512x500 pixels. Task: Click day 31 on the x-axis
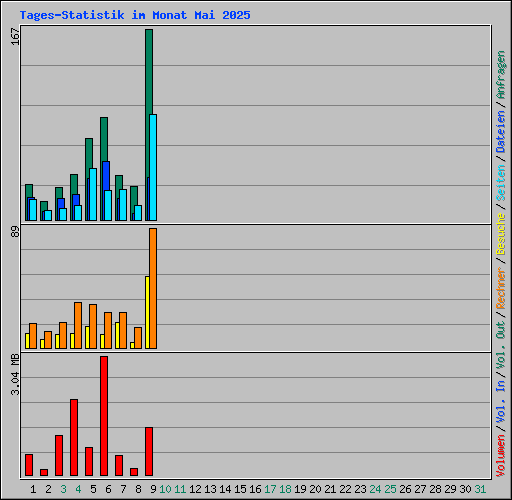[480, 489]
